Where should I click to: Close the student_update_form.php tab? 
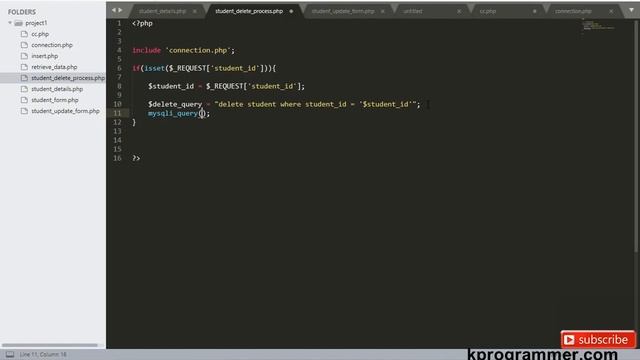click(x=382, y=11)
